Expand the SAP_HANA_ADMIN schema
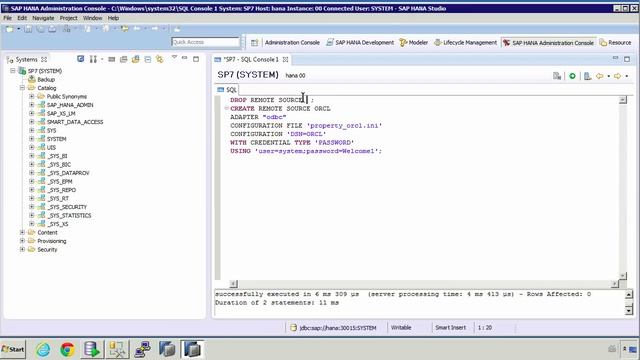The image size is (640, 360). coord(31,105)
